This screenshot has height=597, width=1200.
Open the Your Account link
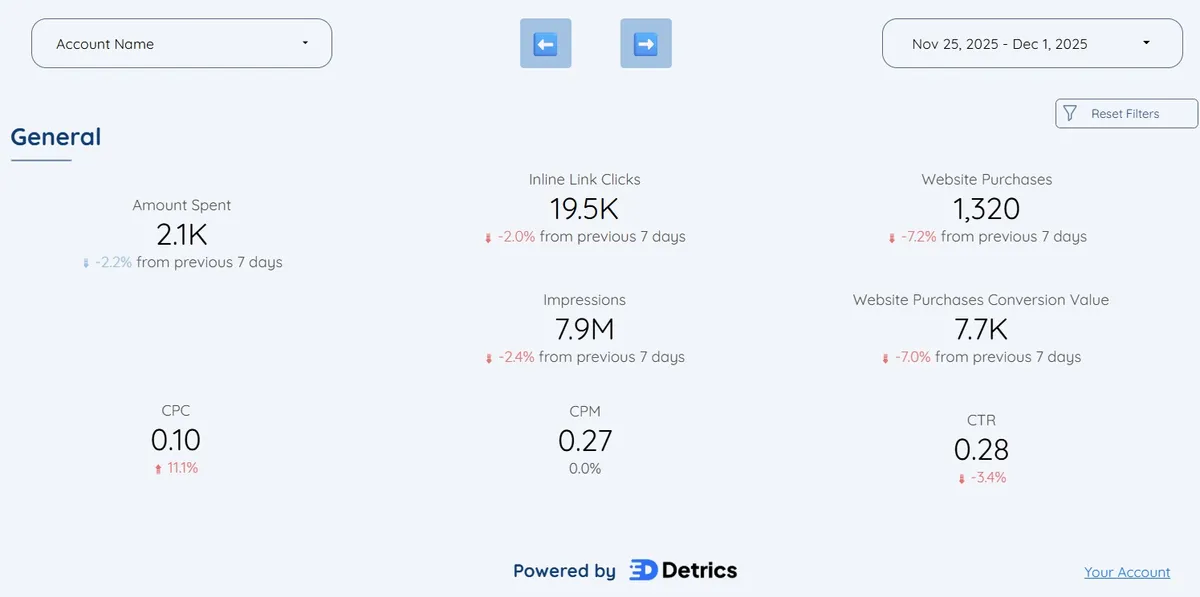click(1127, 571)
